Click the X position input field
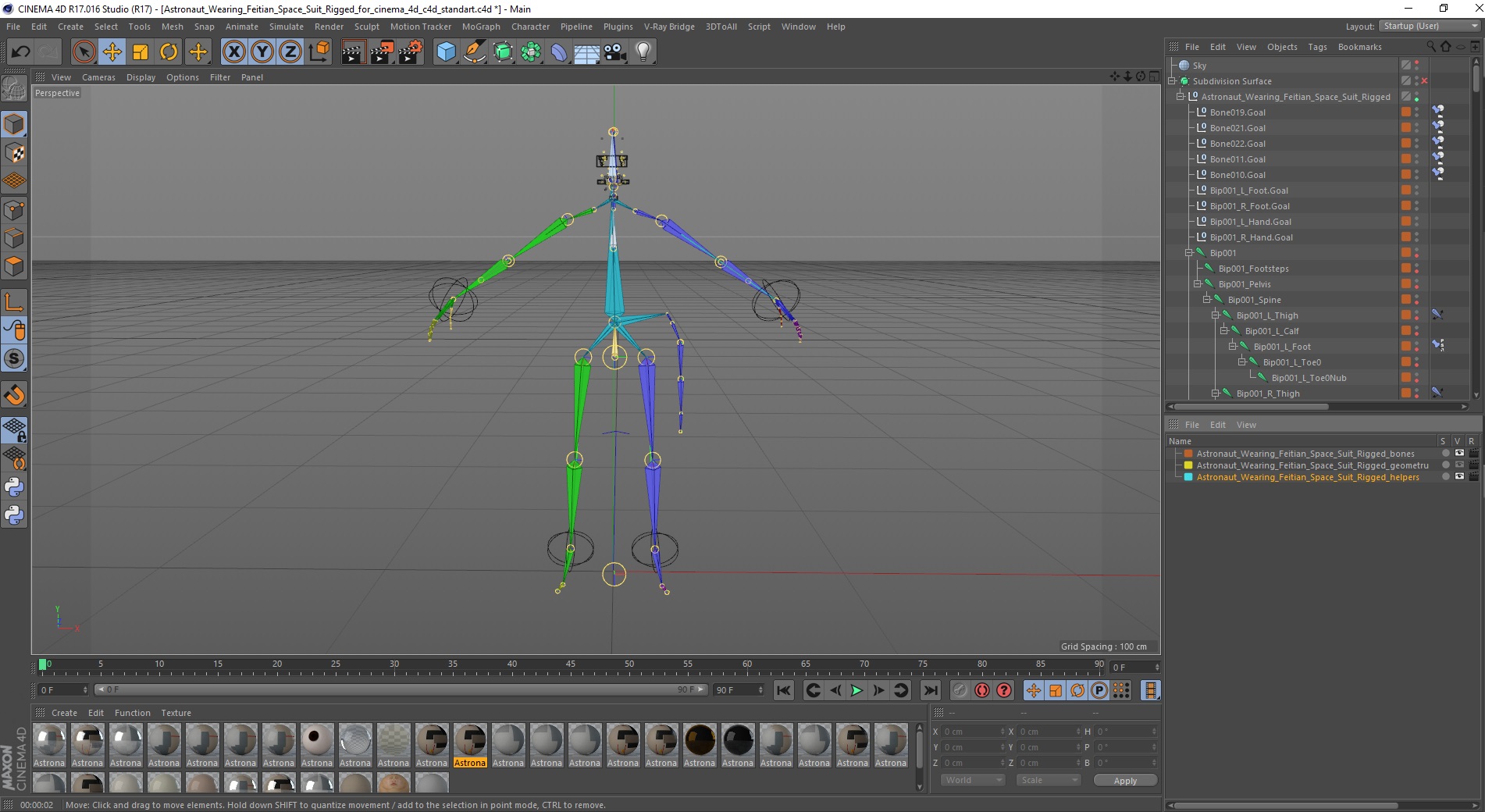The image size is (1485, 812). [973, 732]
